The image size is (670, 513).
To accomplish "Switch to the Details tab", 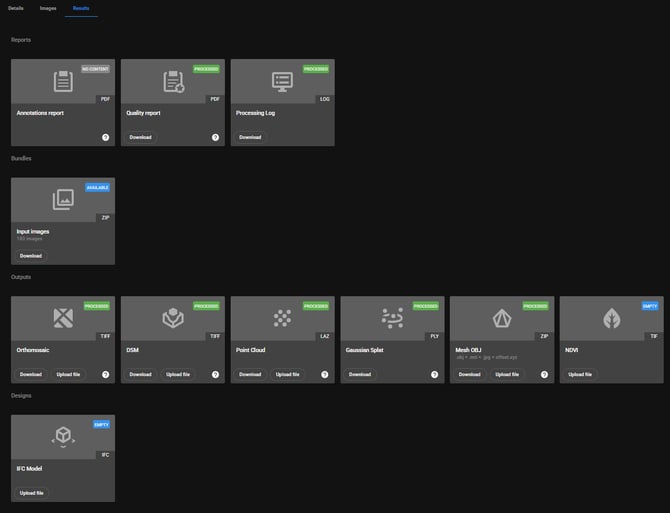I will [x=16, y=8].
